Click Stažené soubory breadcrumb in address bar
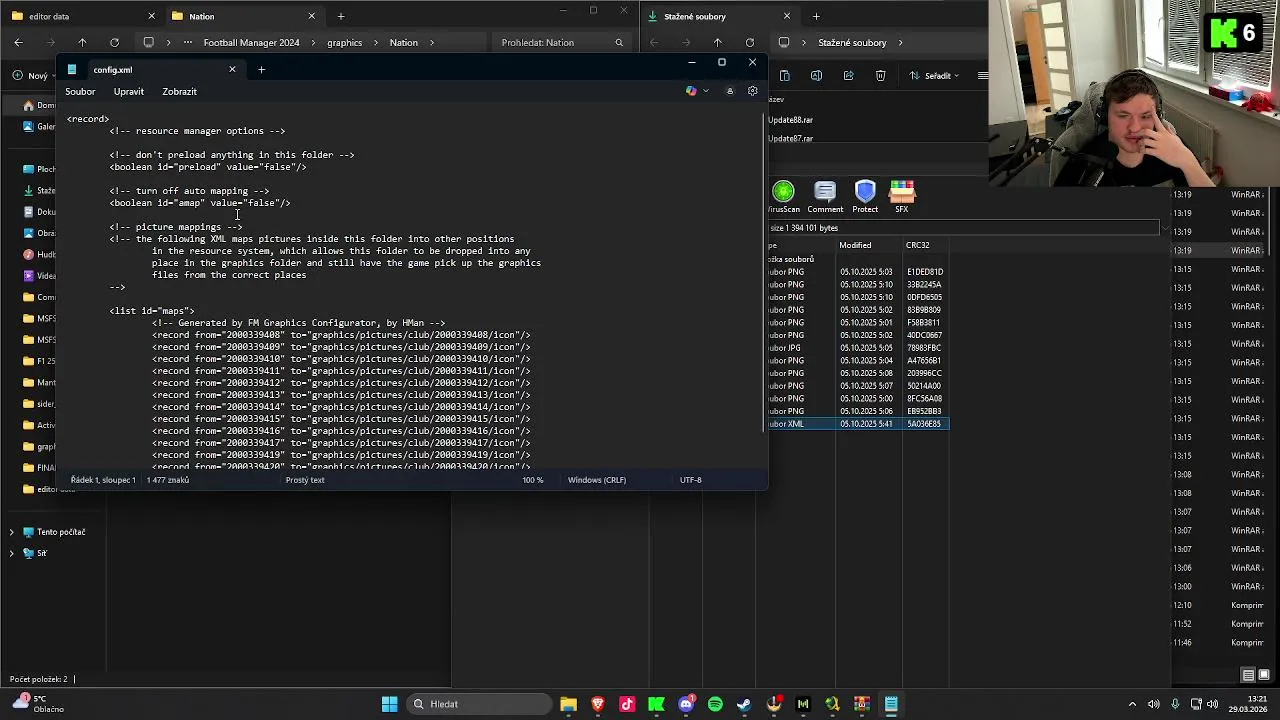The image size is (1280, 720). click(x=852, y=42)
